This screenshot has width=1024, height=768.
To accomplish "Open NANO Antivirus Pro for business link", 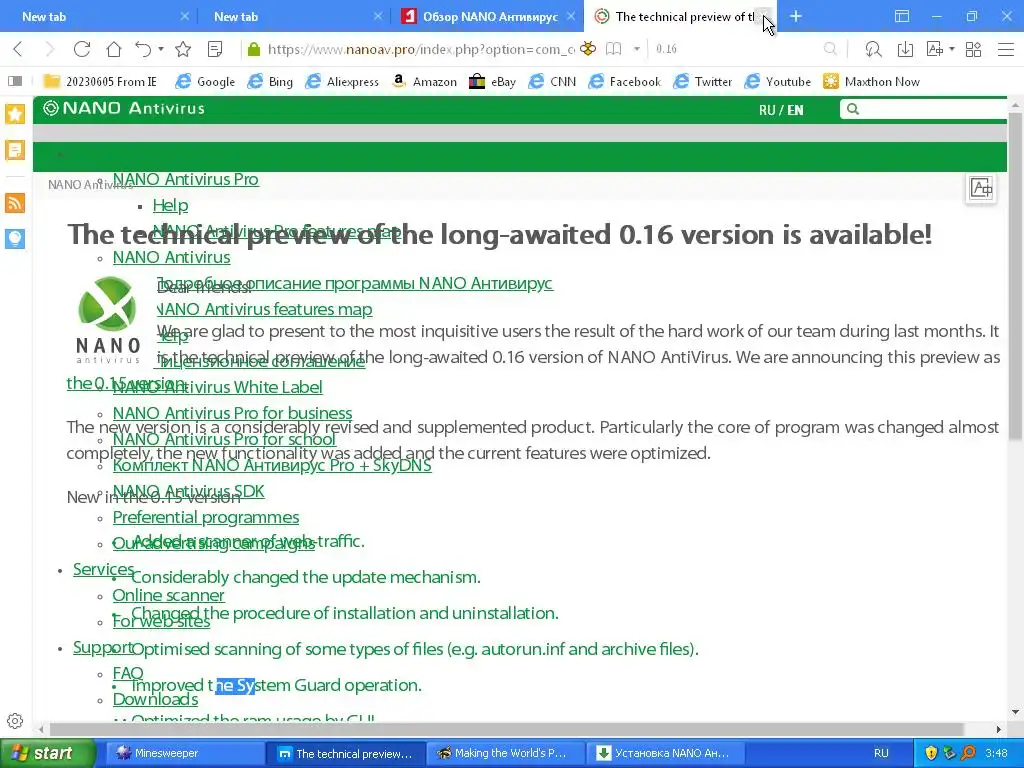I will pyautogui.click(x=232, y=413).
